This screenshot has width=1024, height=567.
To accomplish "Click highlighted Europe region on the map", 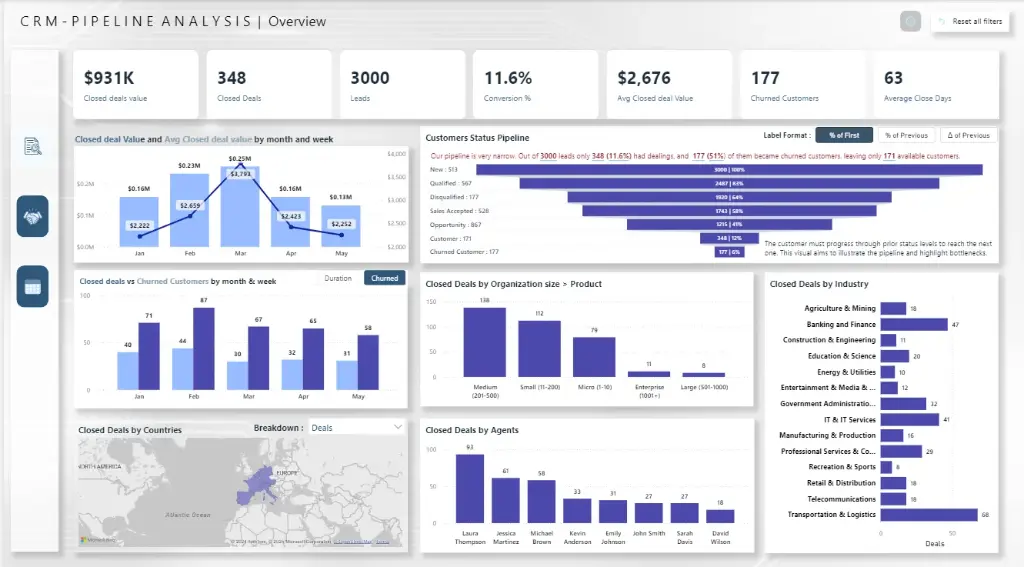I will (x=257, y=485).
